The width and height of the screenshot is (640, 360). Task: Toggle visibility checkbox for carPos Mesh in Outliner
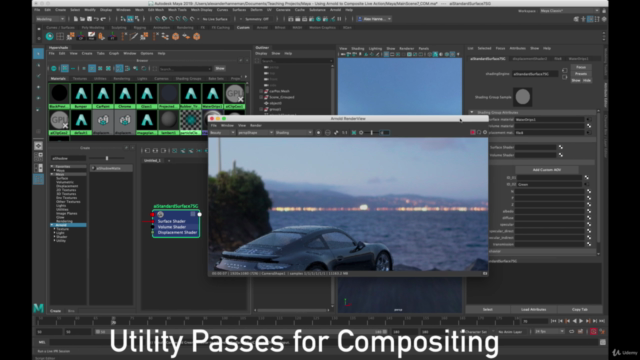click(261, 91)
